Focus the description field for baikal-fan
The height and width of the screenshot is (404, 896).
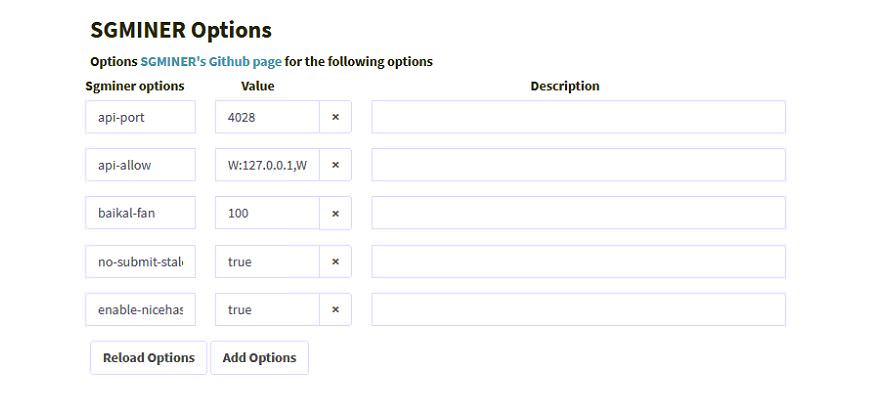[578, 213]
